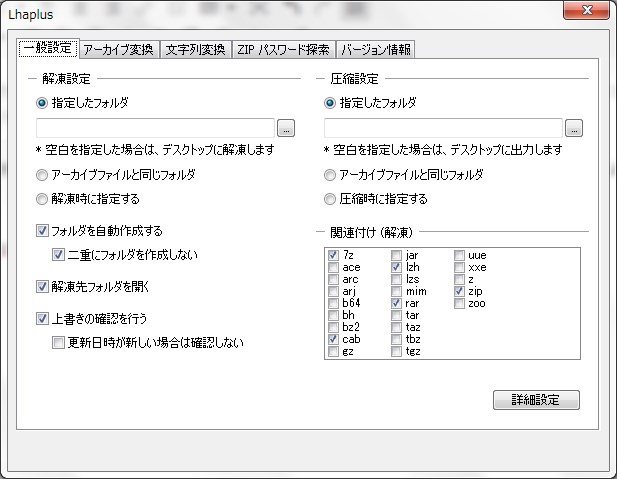Check uue file association
This screenshot has width=617, height=479.
pos(459,255)
